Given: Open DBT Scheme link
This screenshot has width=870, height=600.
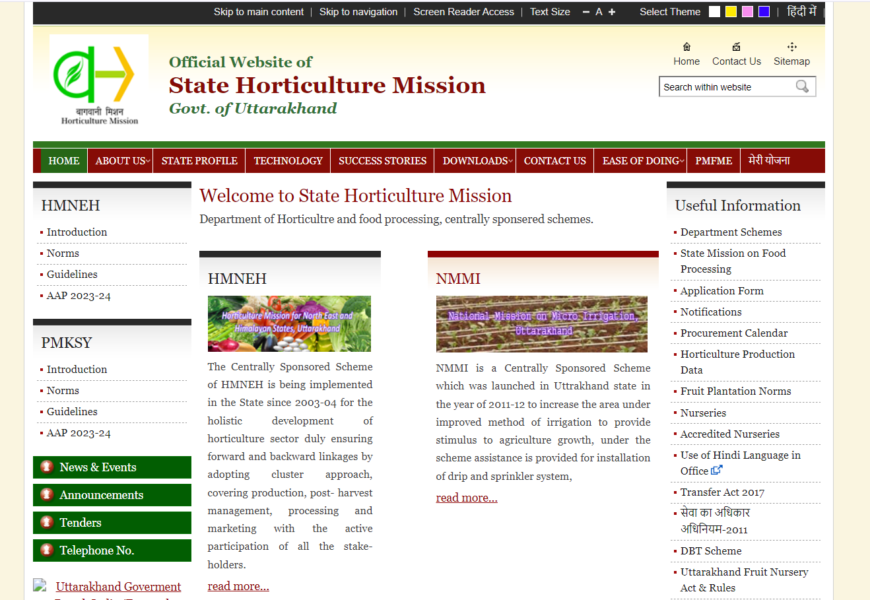Looking at the screenshot, I should click(711, 551).
